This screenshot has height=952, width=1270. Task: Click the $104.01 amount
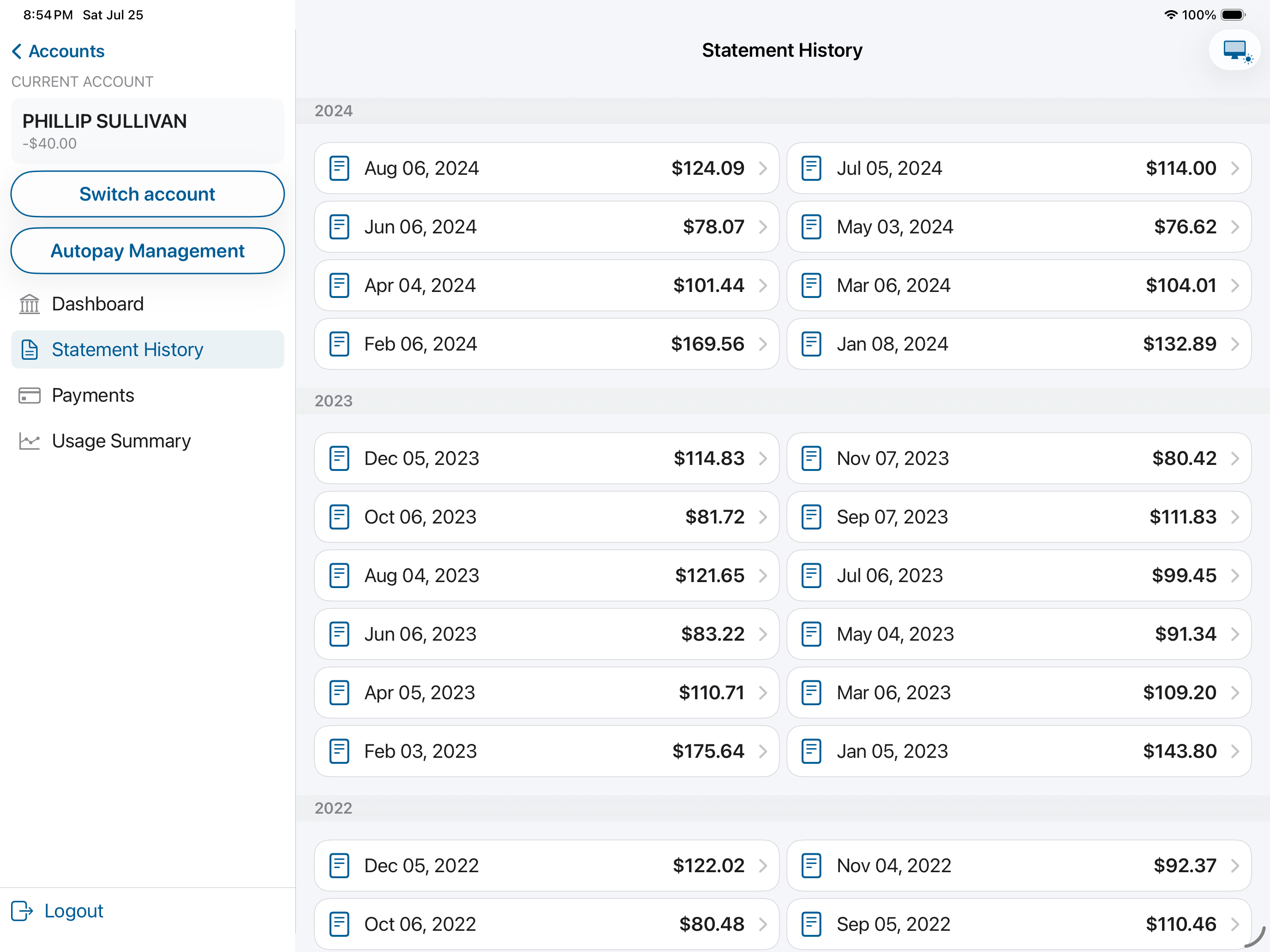(x=1181, y=285)
